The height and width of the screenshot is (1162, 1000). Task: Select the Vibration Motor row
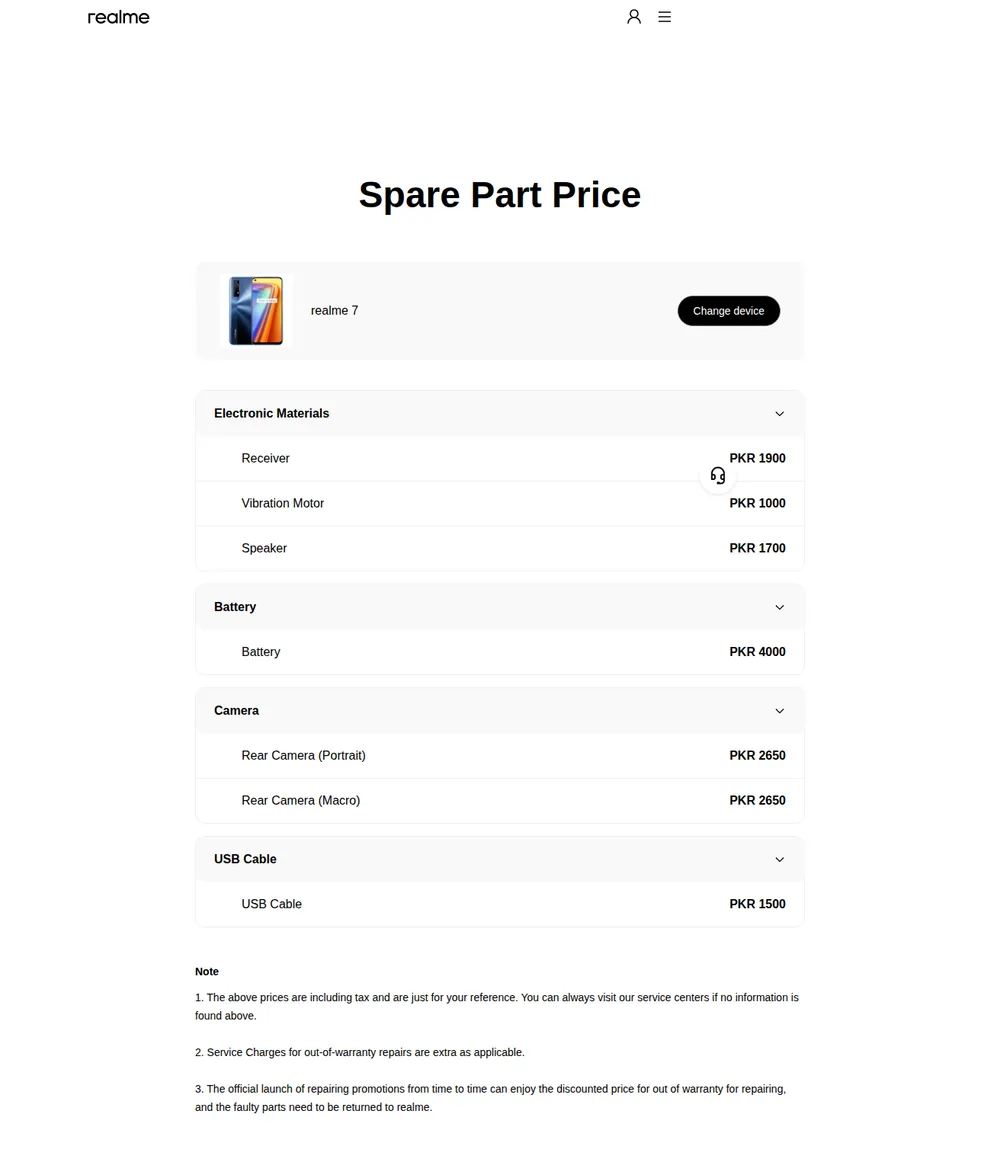pyautogui.click(x=500, y=503)
